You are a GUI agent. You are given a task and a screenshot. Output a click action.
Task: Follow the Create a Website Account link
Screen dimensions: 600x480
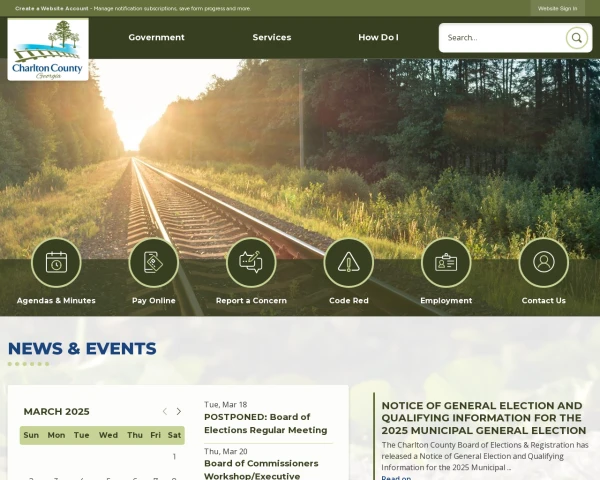coord(52,8)
